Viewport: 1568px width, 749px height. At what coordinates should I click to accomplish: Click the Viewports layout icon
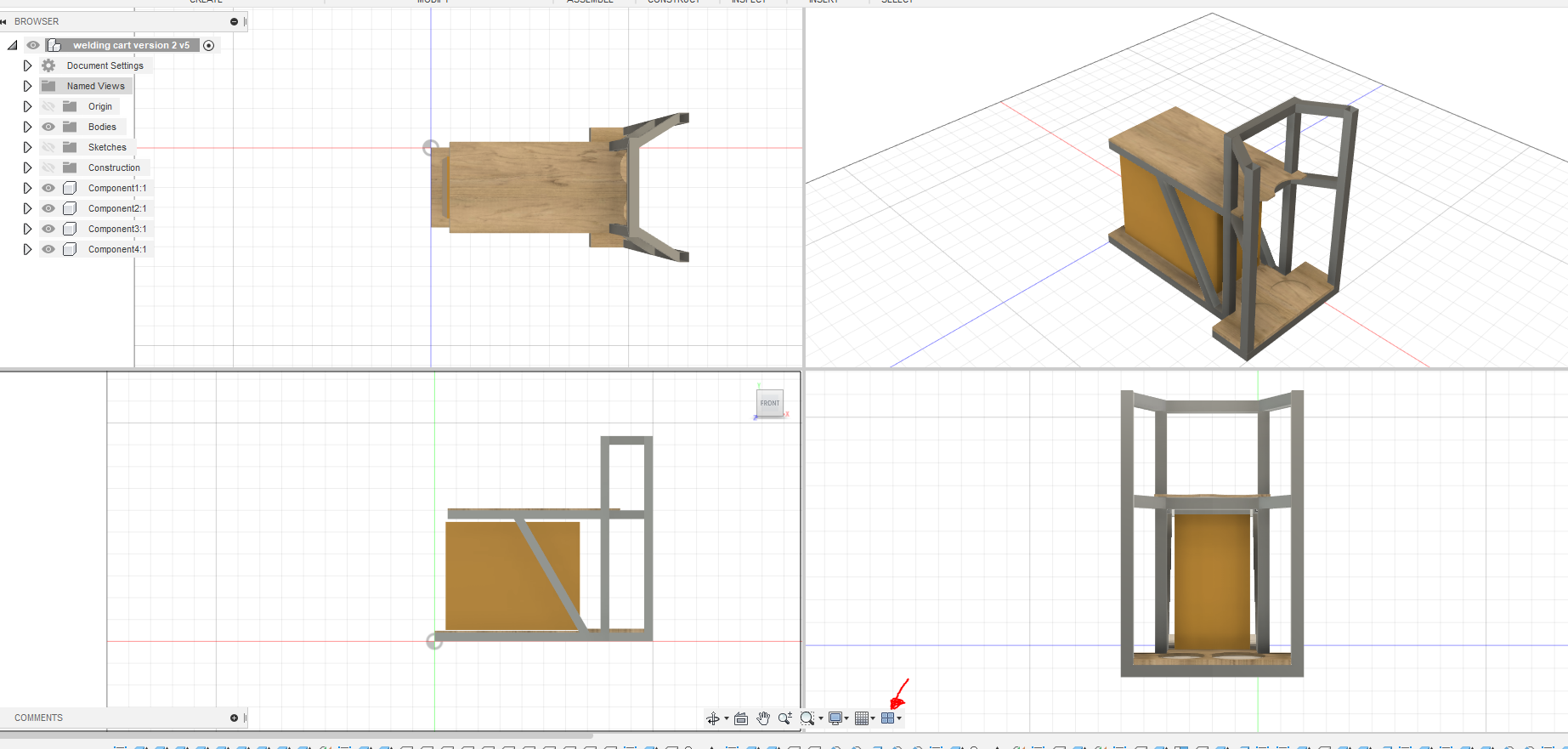pos(887,719)
